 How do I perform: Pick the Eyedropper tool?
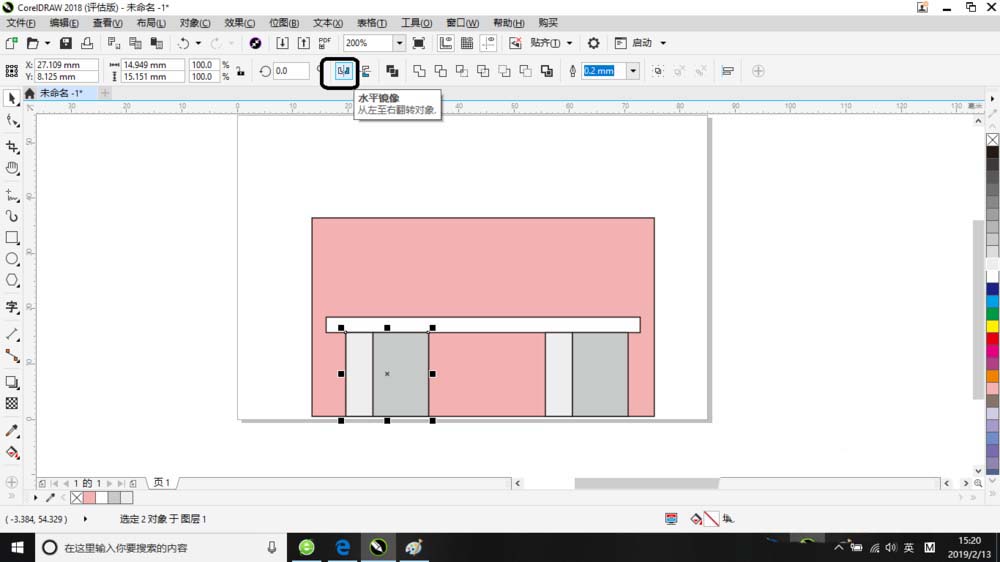click(12, 430)
